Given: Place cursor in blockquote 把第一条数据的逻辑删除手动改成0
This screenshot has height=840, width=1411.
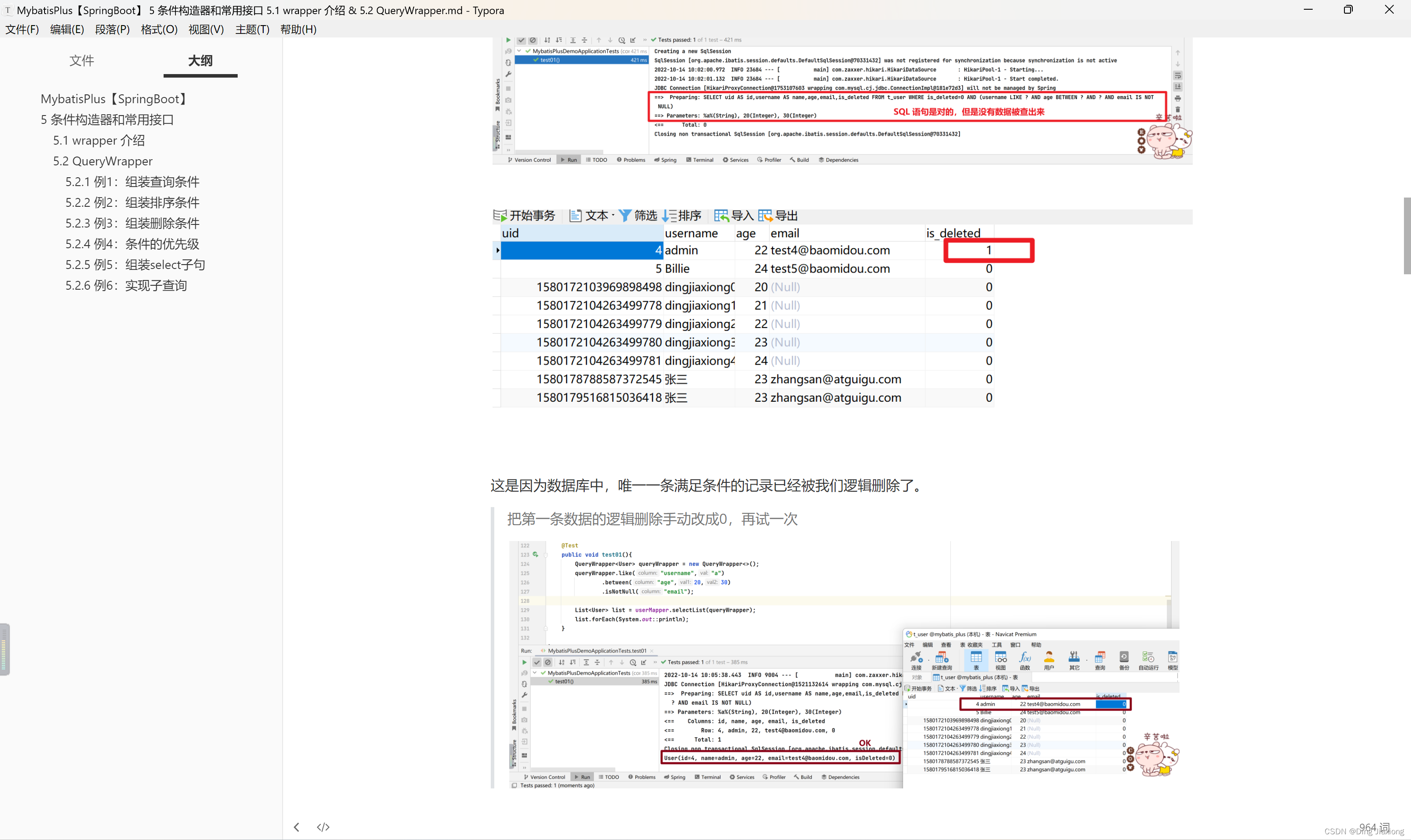Looking at the screenshot, I should 652,519.
